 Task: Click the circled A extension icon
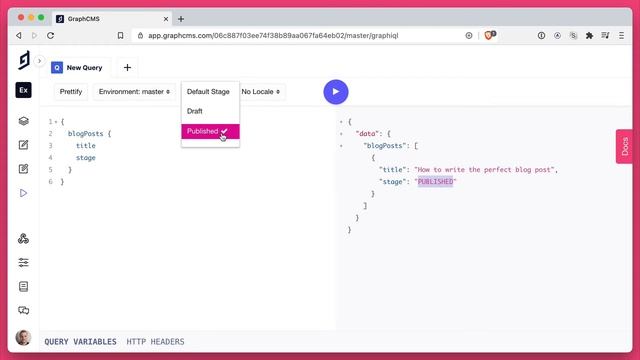tap(557, 36)
